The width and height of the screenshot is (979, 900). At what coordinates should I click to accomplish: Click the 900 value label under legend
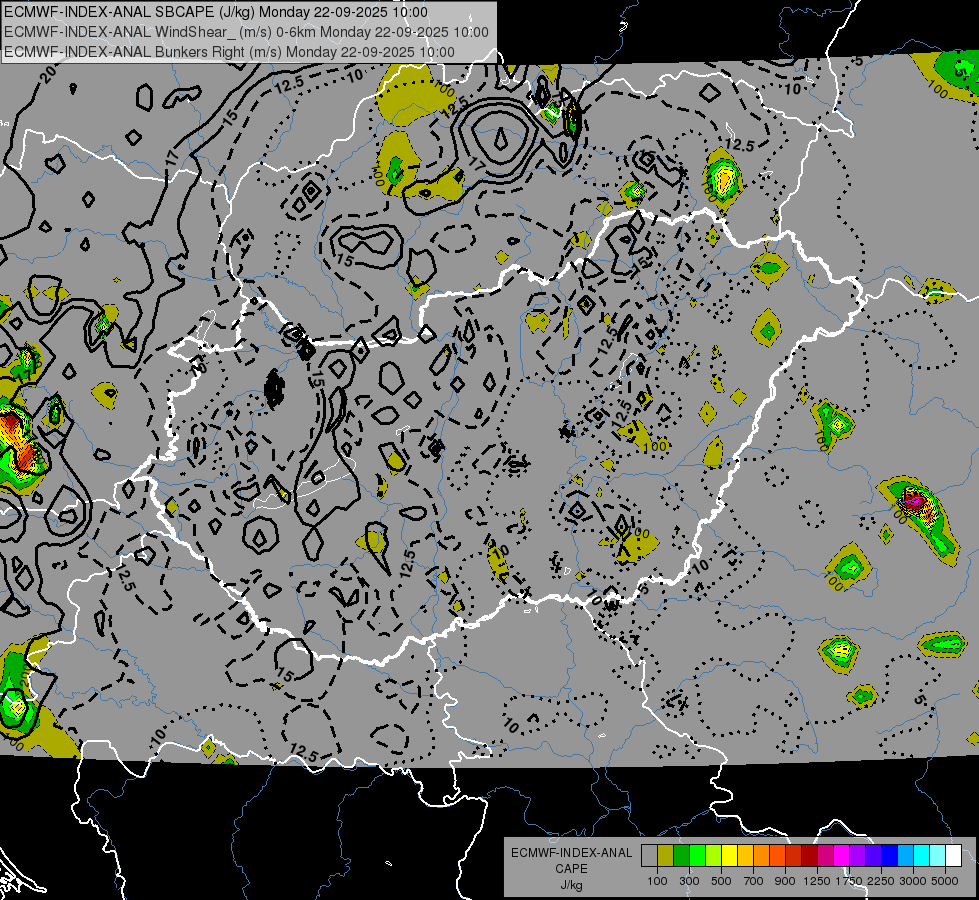tap(785, 880)
